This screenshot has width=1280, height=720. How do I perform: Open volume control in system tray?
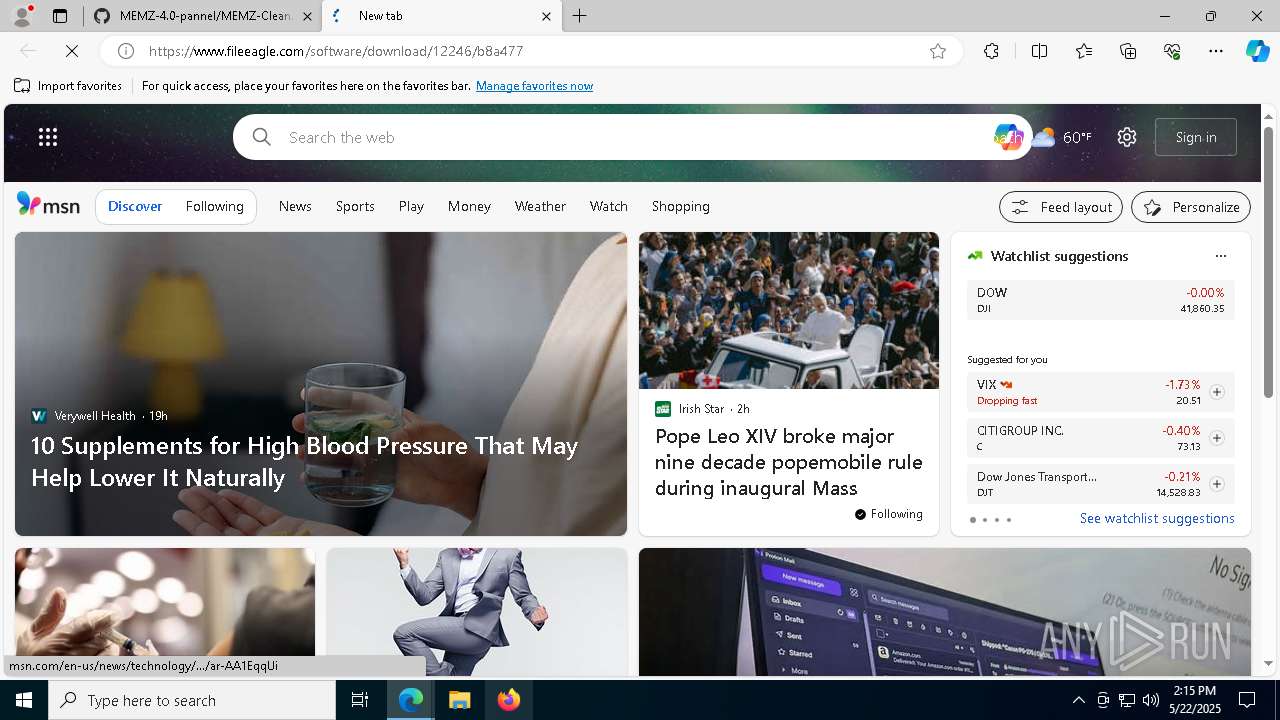tap(1150, 700)
